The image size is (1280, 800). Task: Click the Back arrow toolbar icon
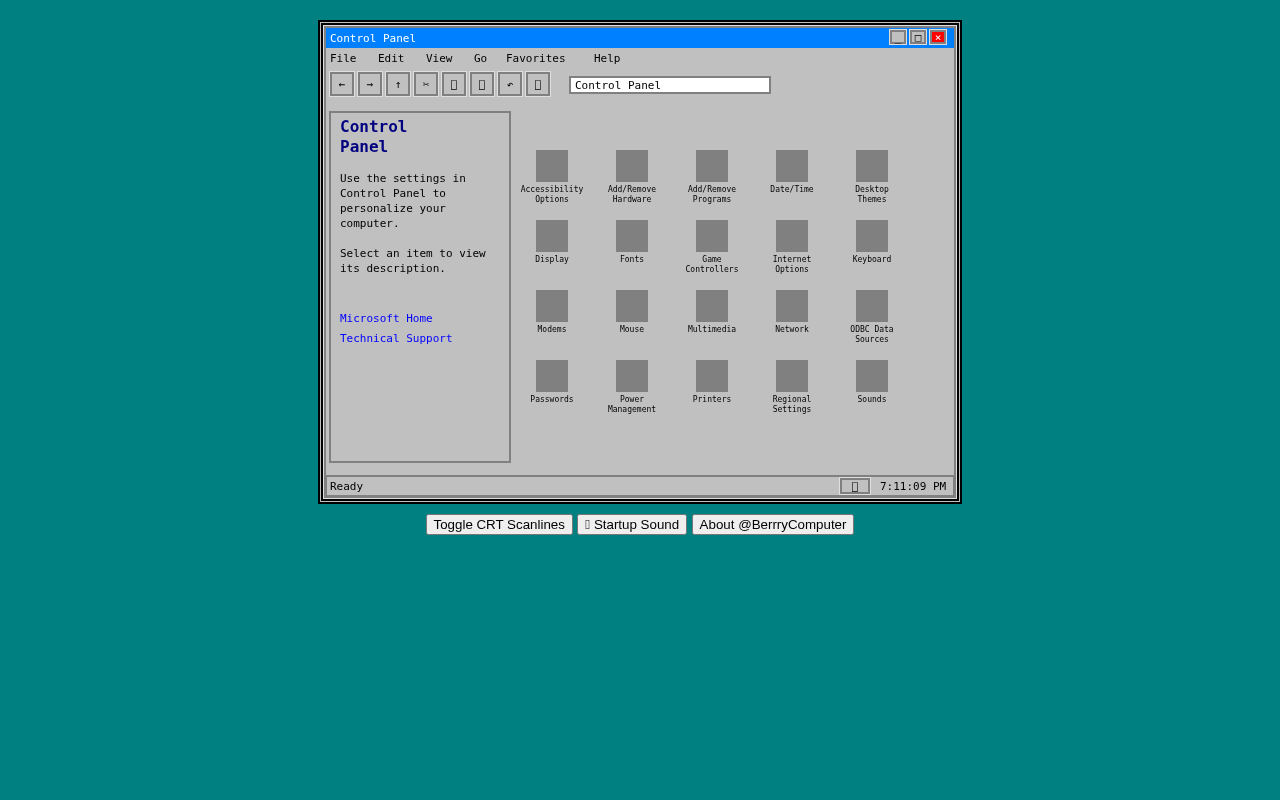tap(341, 84)
